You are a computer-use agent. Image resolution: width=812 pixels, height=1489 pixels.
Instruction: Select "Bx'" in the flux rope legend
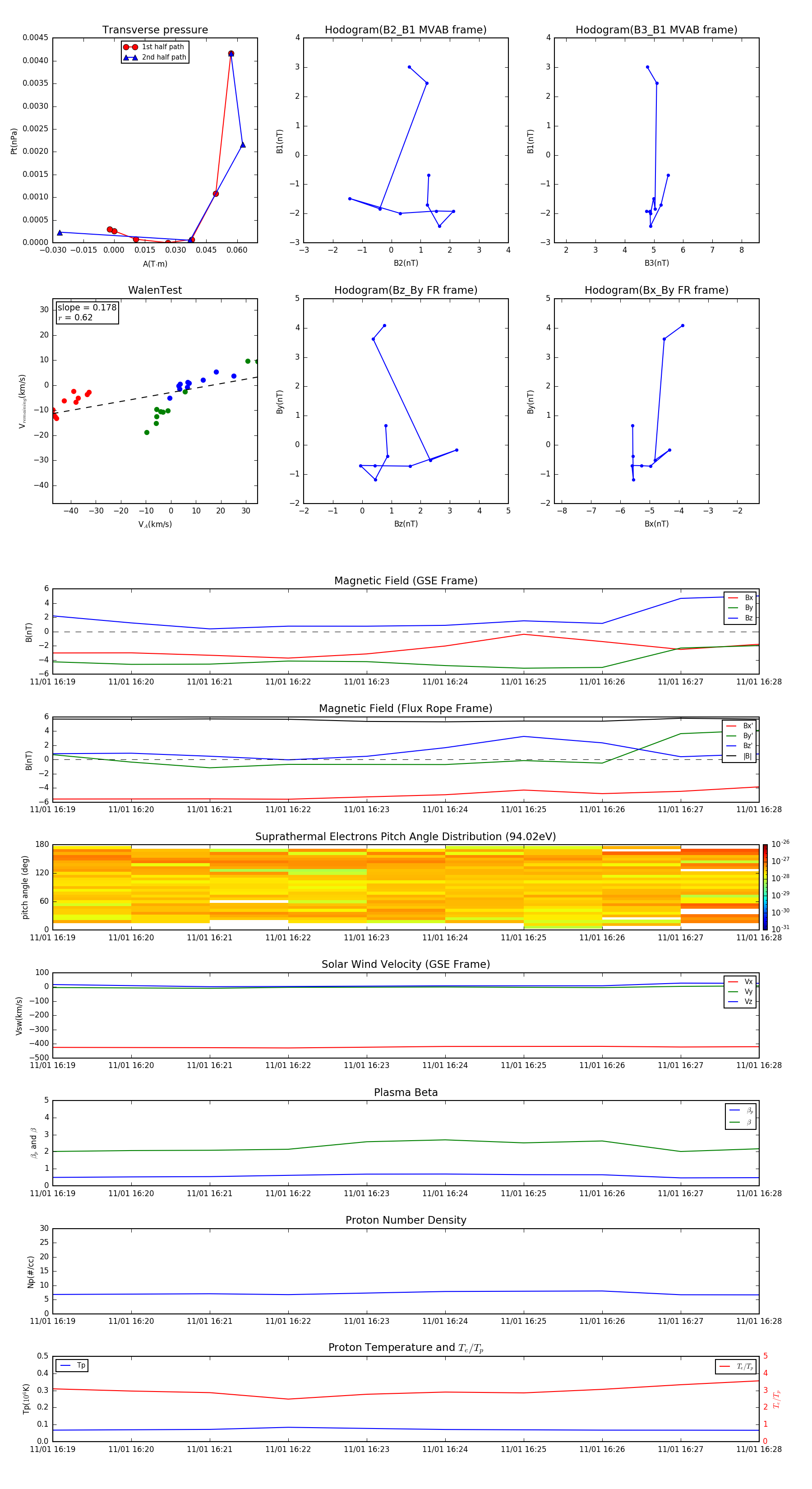pos(740,726)
